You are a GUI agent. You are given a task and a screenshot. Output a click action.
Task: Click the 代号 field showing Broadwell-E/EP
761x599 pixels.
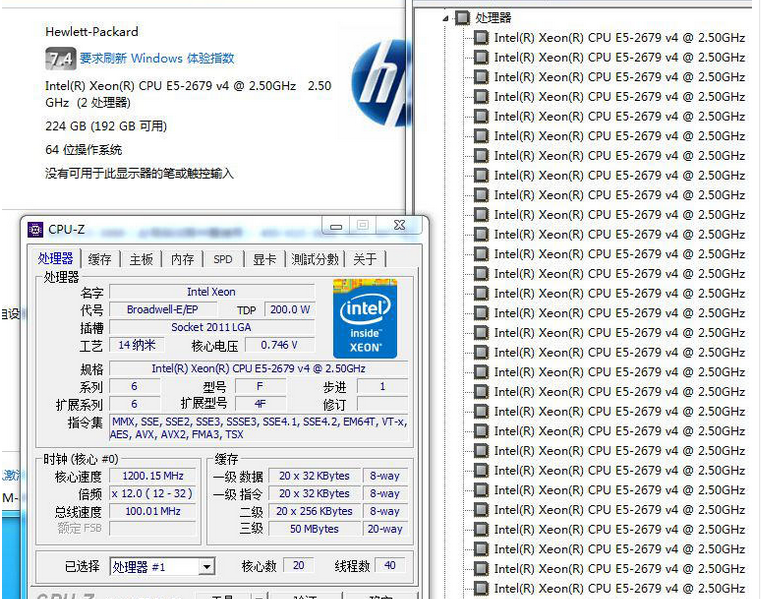click(163, 309)
